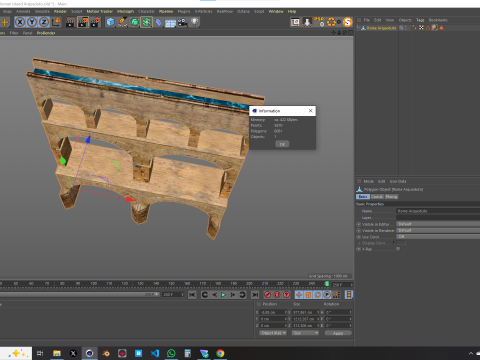Screen dimensions: 480x360
Task: Open Object Manager Bookmarks menu
Action: 438,20
